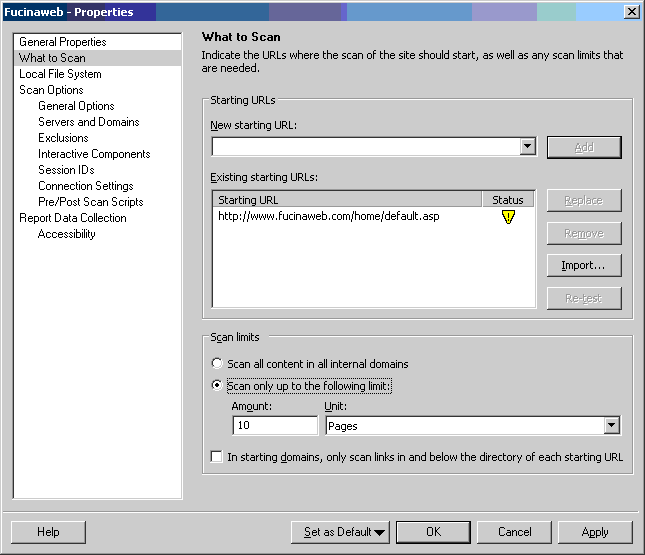The height and width of the screenshot is (555, 645).
Task: Enable scanning only below starting URL directory
Action: (217, 457)
